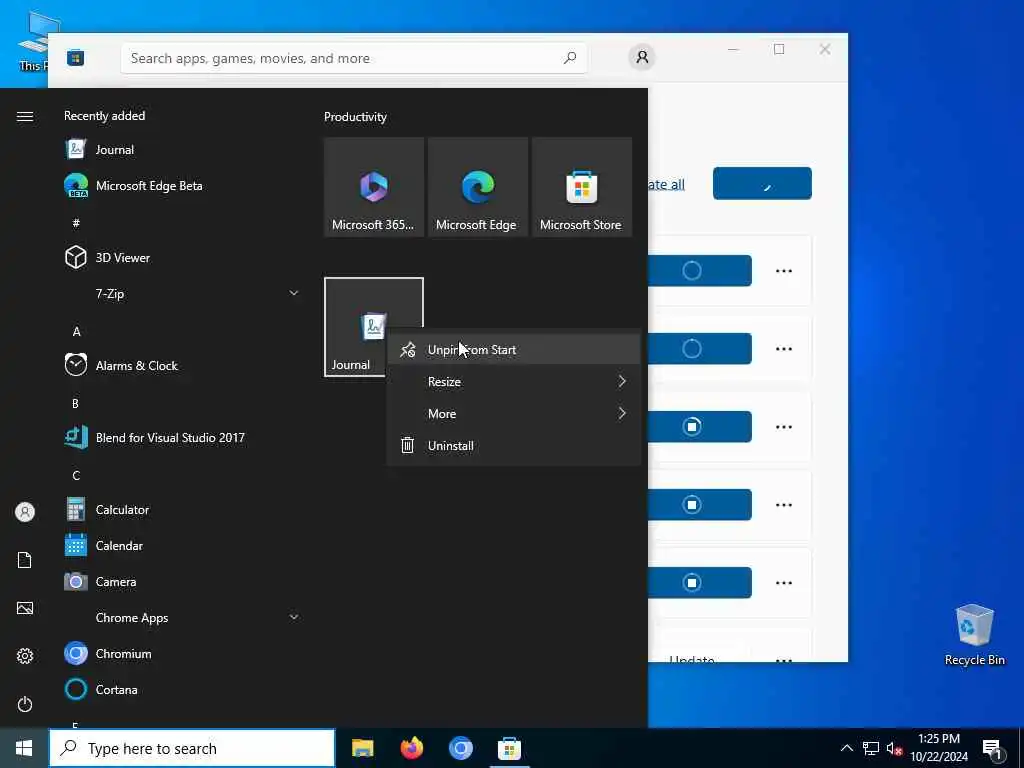Open the user account icon in Start sidebar
Viewport: 1024px width, 768px height.
25,512
